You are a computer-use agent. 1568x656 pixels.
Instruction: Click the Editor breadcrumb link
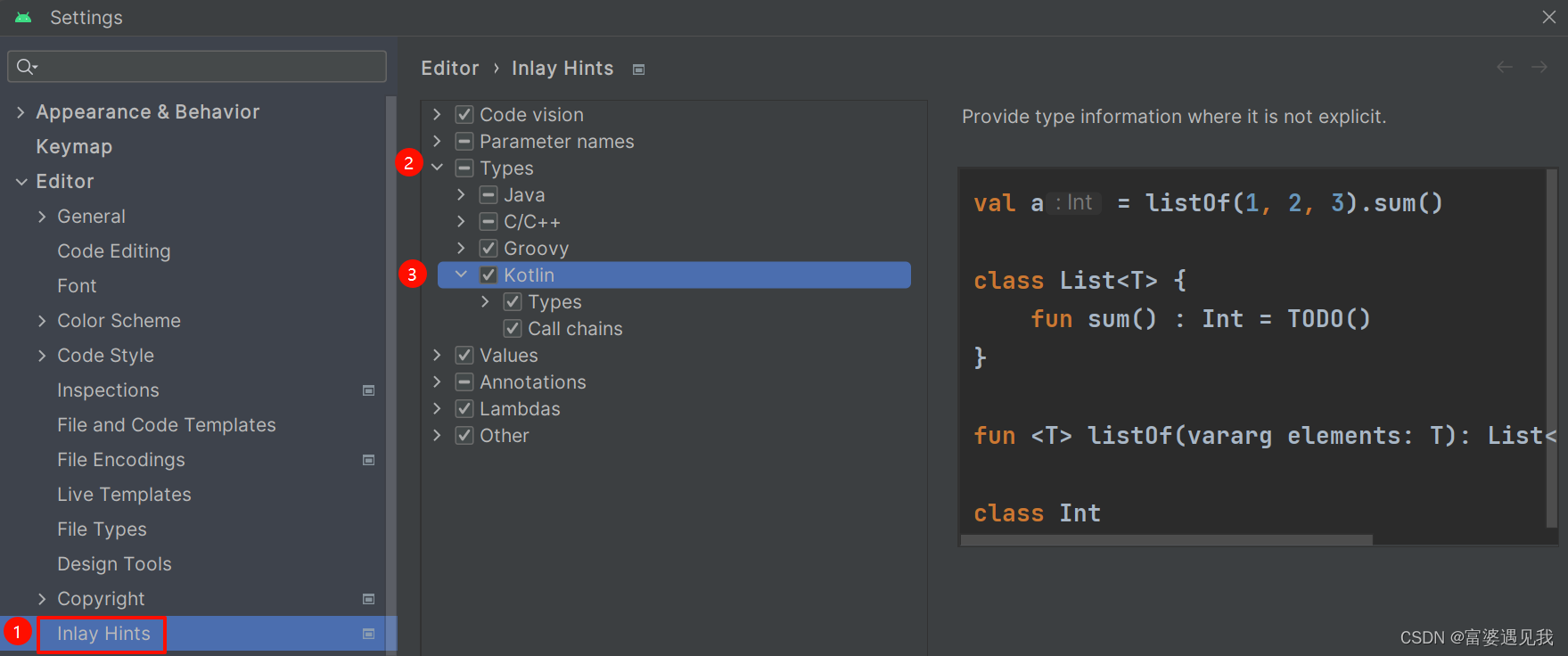(x=449, y=69)
